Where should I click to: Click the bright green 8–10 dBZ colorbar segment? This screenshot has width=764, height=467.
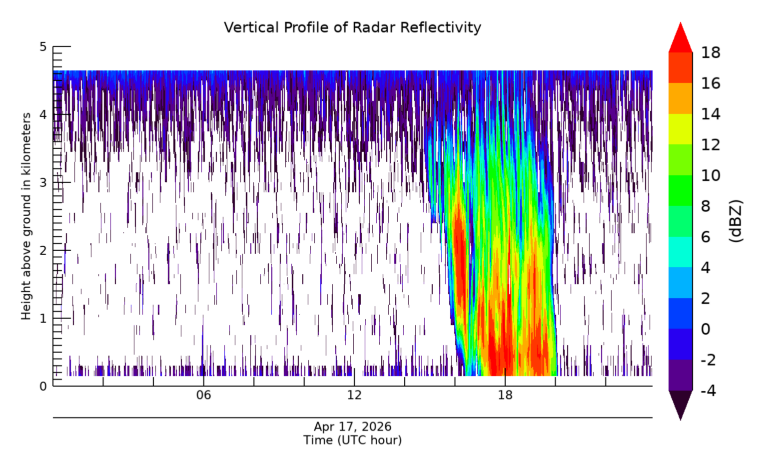point(680,190)
